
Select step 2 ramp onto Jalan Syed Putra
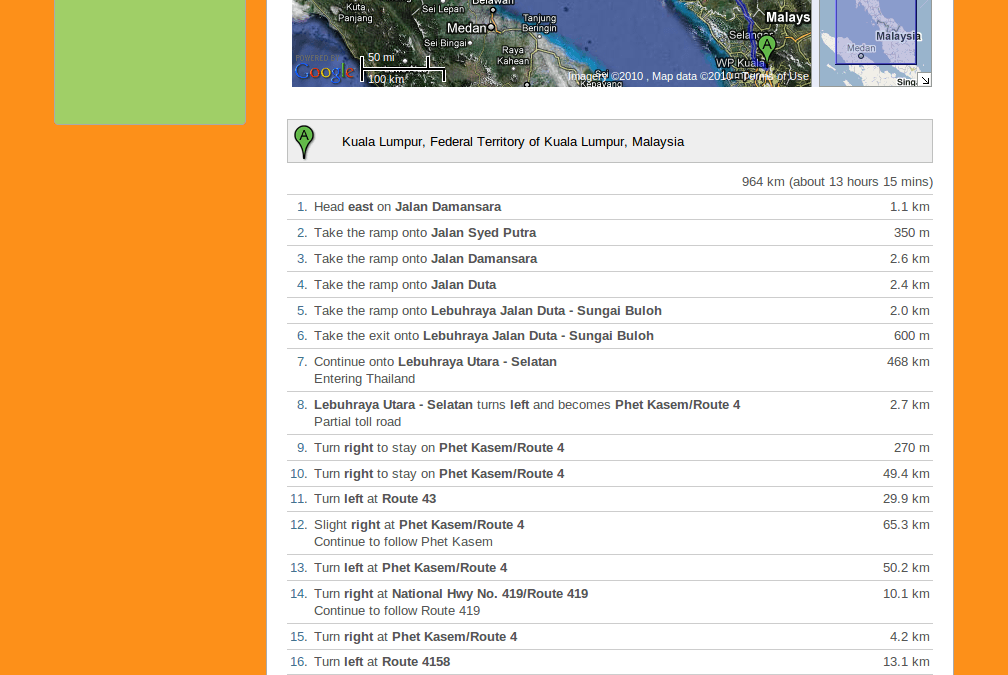(x=609, y=233)
